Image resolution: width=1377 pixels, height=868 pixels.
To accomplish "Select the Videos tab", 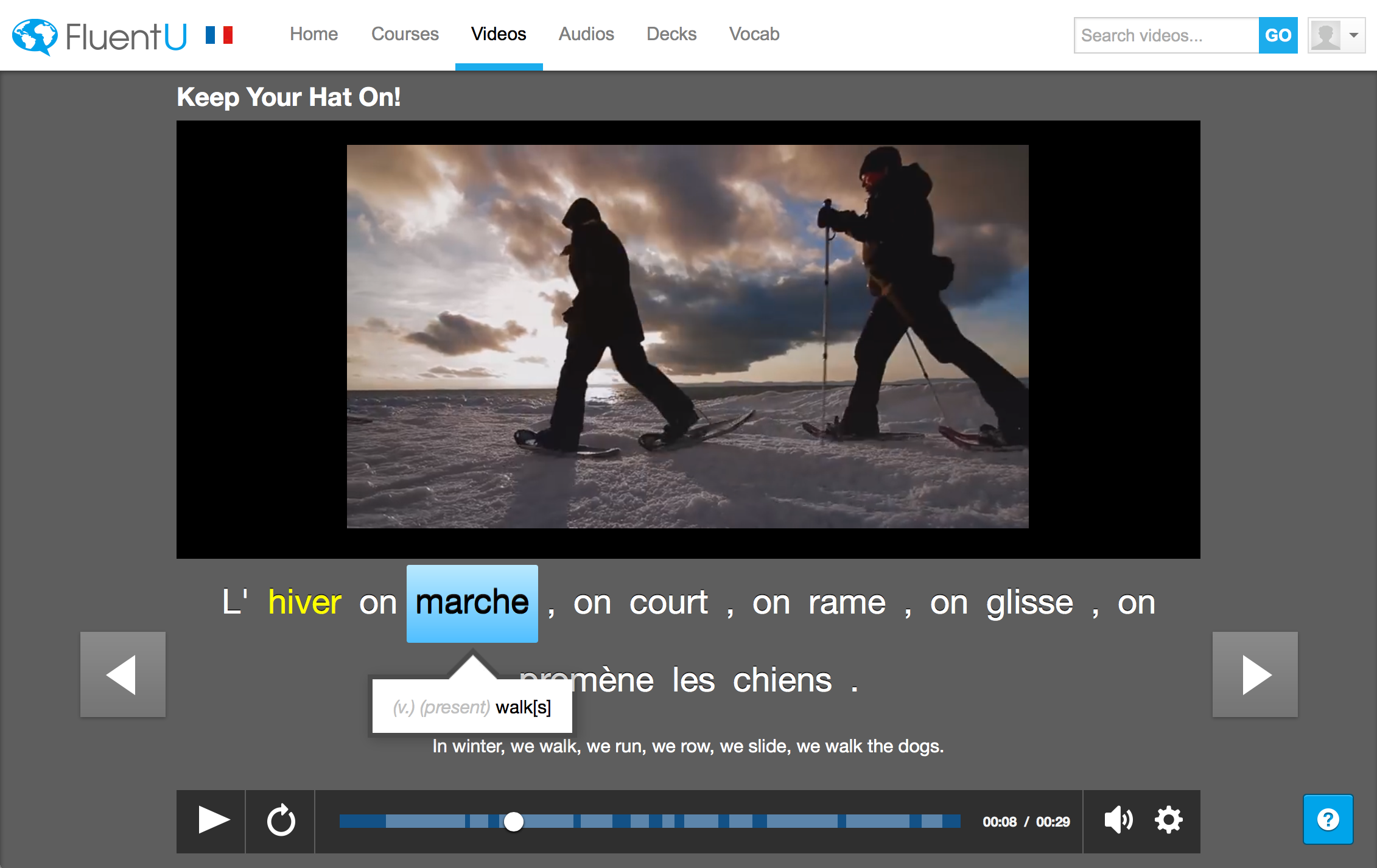I will [x=499, y=34].
